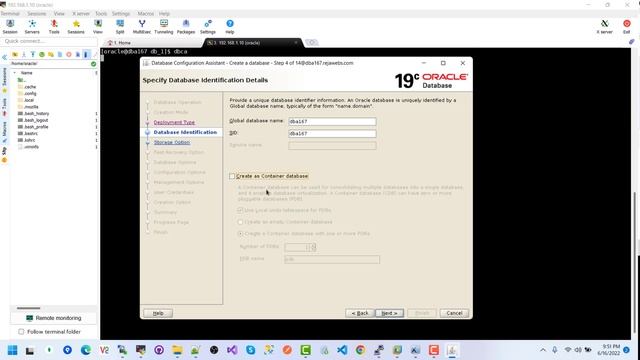
Task: Open Skype from the taskbar
Action: (251, 350)
